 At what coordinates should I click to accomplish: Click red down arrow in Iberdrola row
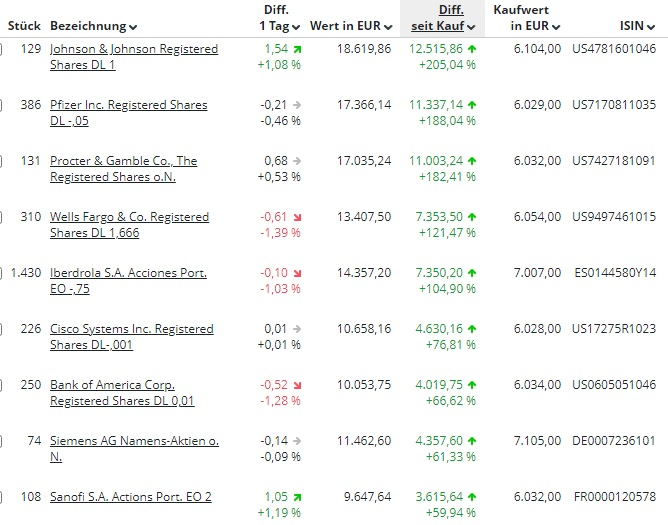pos(296,273)
